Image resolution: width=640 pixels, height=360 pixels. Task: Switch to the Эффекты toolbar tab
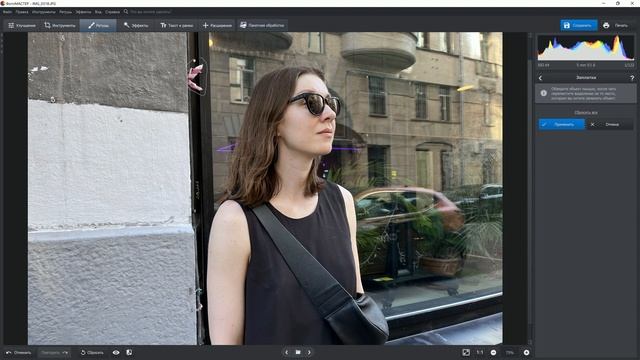[x=136, y=25]
